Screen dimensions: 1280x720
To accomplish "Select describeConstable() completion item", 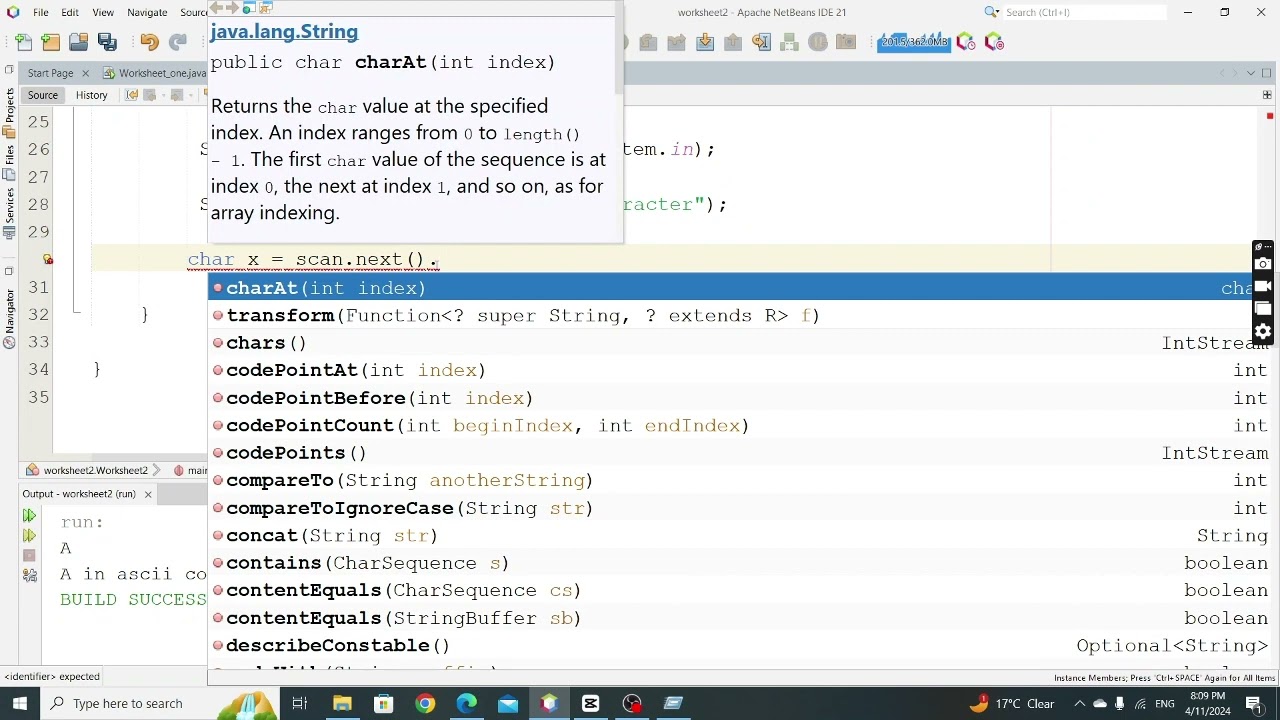I will tap(740, 645).
